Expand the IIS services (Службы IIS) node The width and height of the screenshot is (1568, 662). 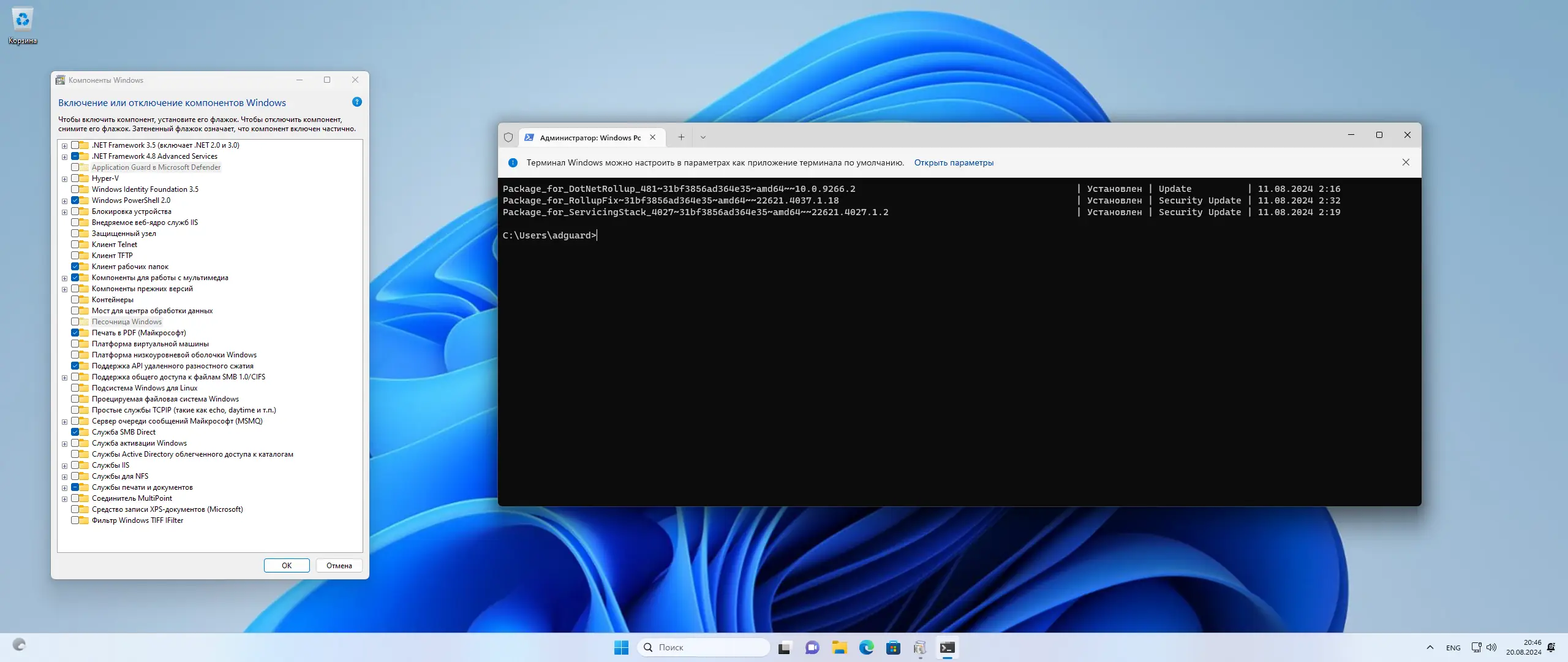point(64,466)
